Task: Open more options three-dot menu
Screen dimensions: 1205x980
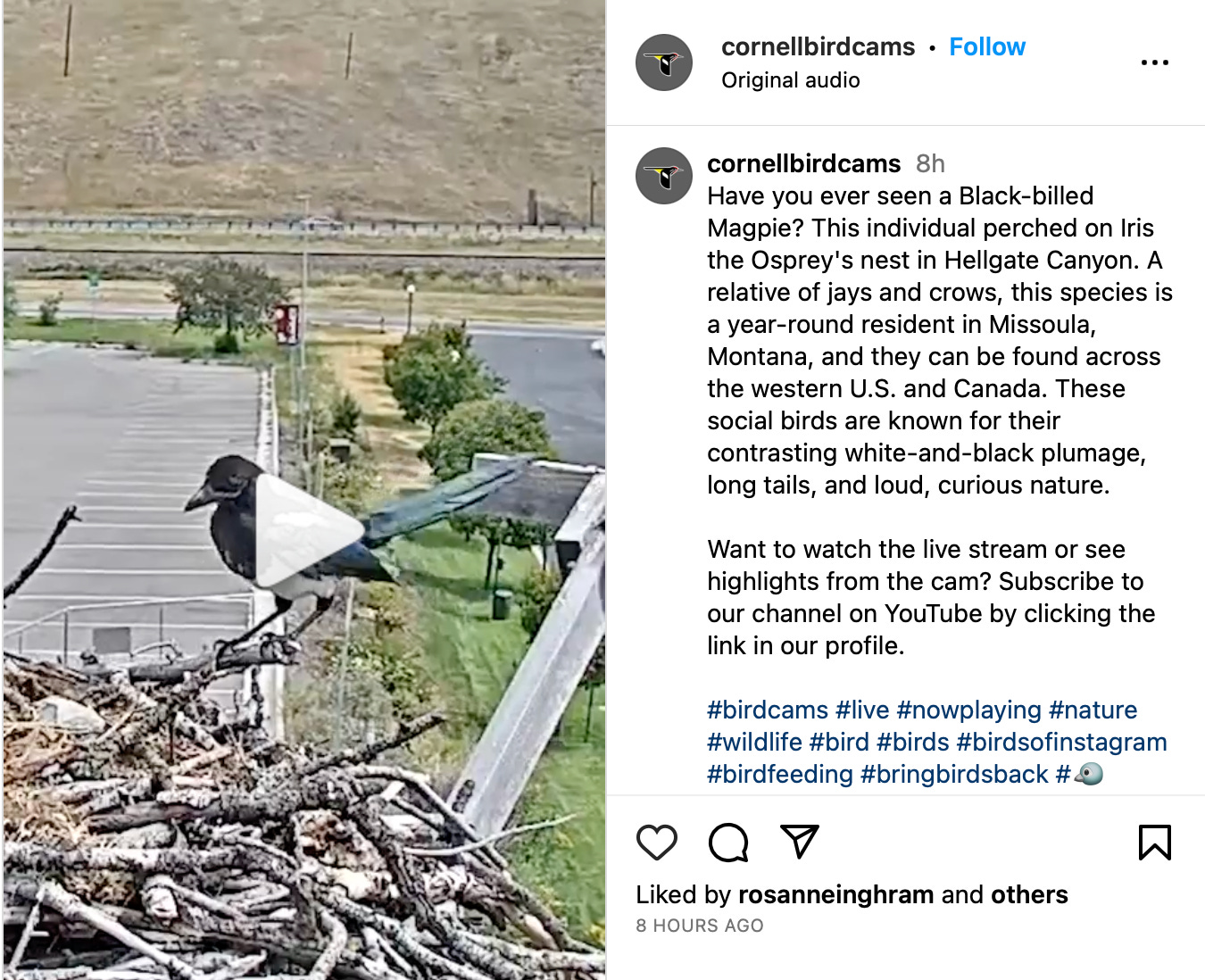Action: click(1154, 62)
